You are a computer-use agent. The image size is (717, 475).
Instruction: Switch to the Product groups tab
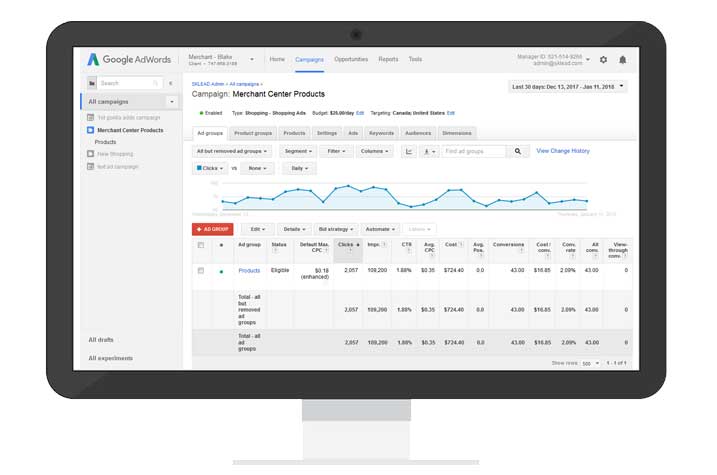(253, 133)
